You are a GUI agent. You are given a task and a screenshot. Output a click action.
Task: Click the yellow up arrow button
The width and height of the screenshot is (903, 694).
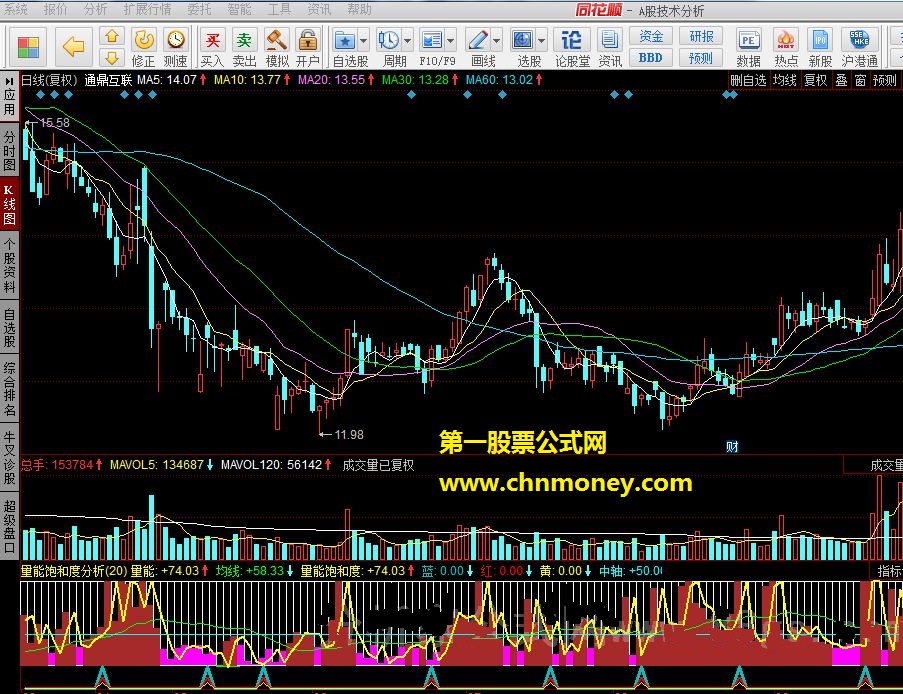112,36
